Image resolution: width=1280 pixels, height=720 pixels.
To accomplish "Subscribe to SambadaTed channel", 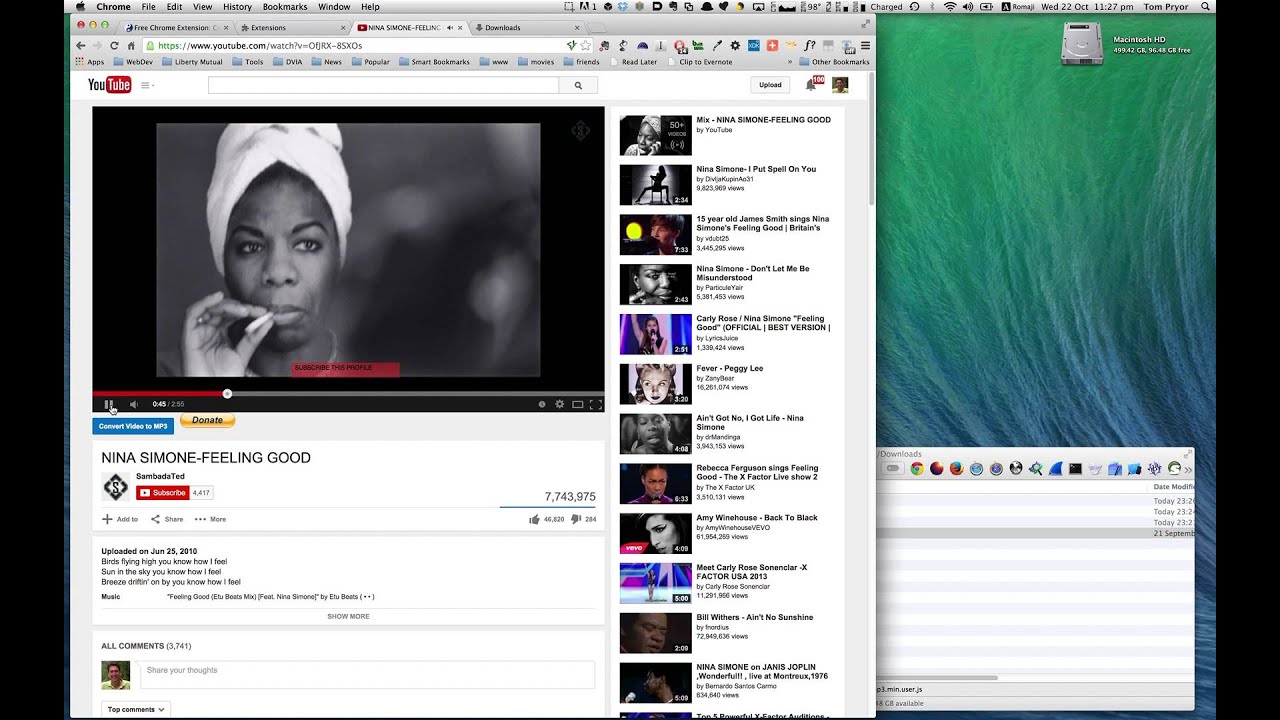I will [163, 492].
